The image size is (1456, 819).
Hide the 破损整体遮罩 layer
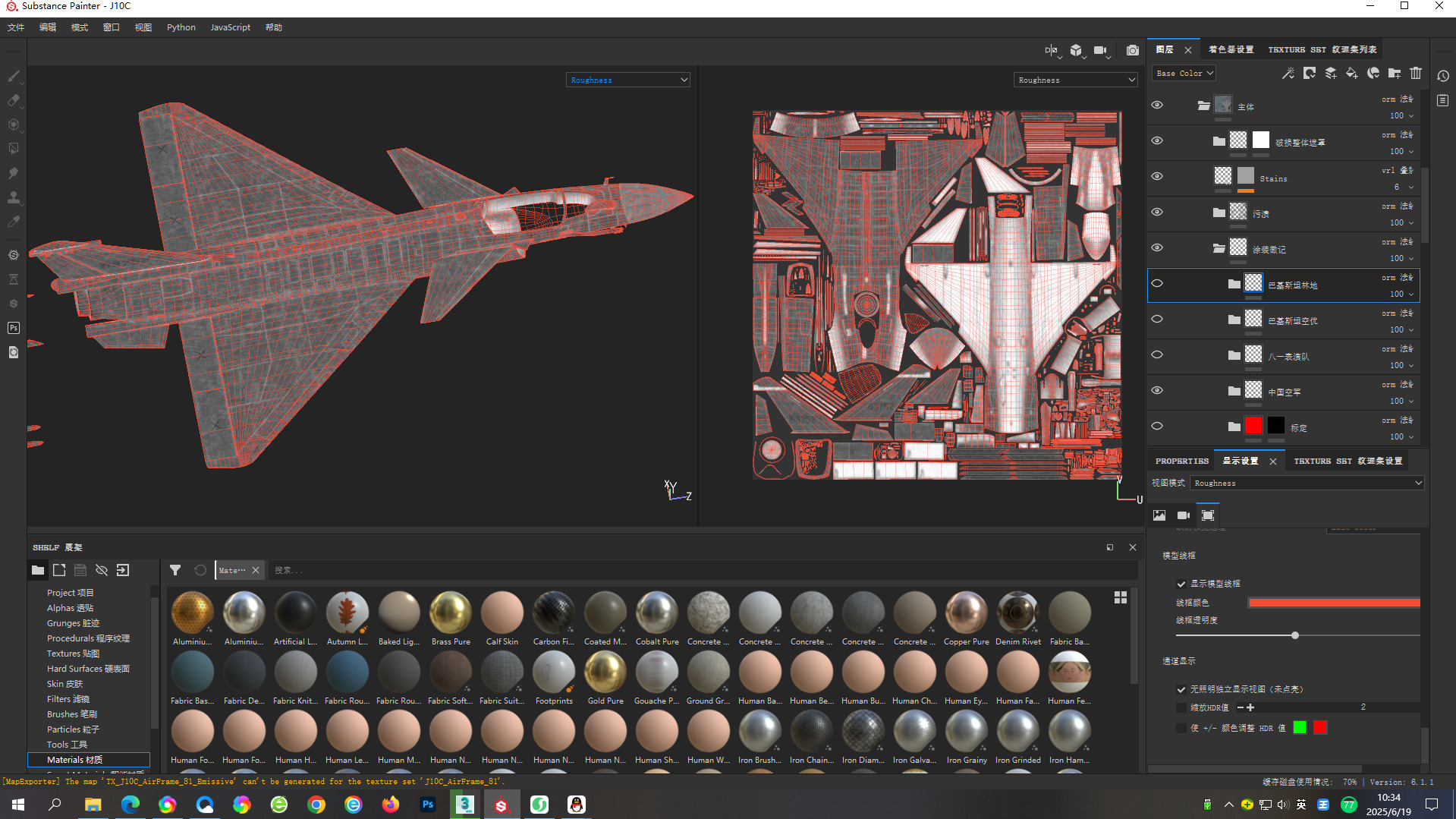click(1157, 140)
